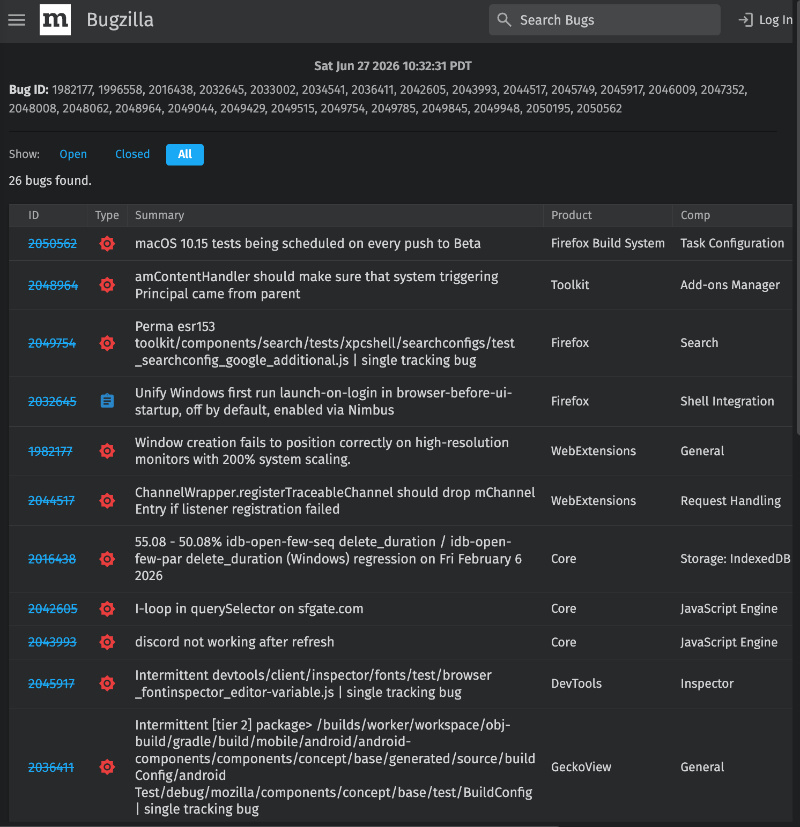Viewport: 800px width, 827px height.
Task: Click 'Firefox Build System' product cell
Action: [x=608, y=243]
